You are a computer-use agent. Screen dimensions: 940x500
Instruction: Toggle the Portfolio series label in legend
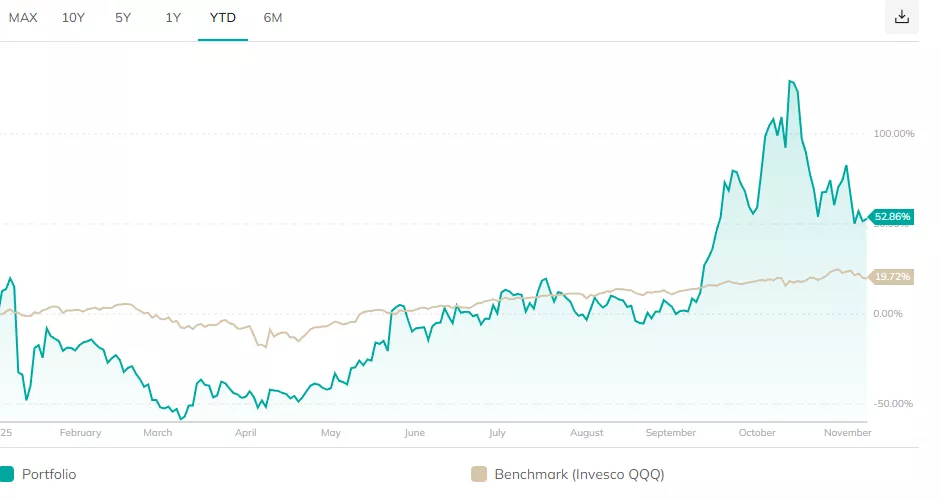[x=49, y=475]
